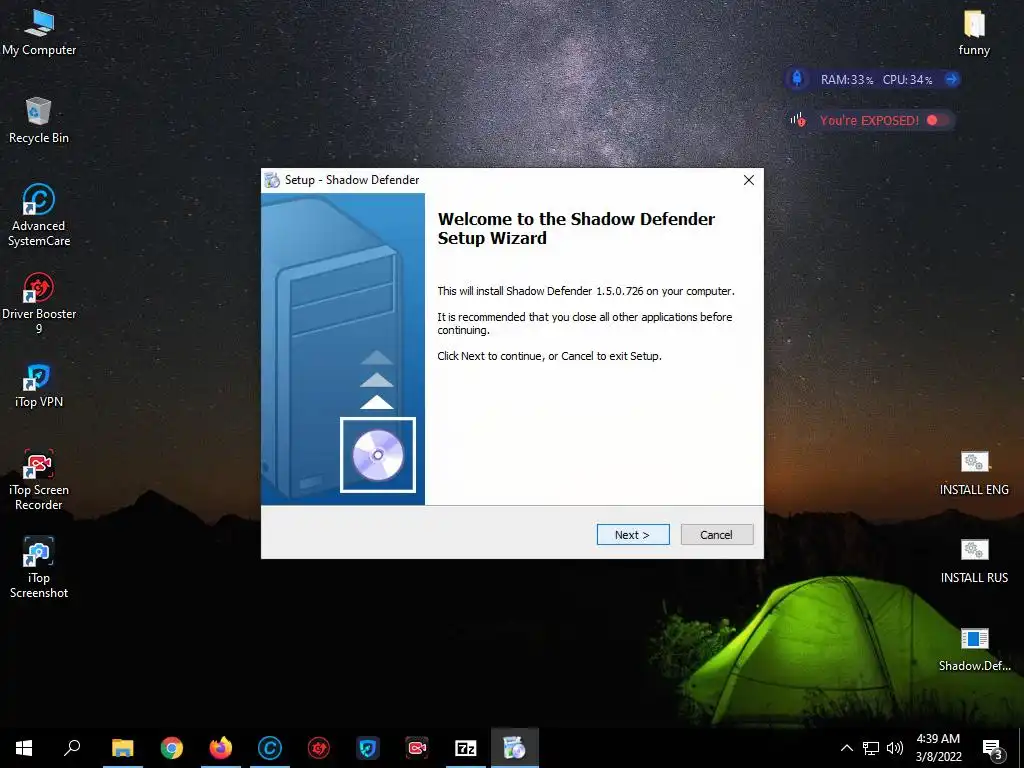Click the rocket icon in the RAM/CPU widget
This screenshot has width=1024, height=768.
797,79
